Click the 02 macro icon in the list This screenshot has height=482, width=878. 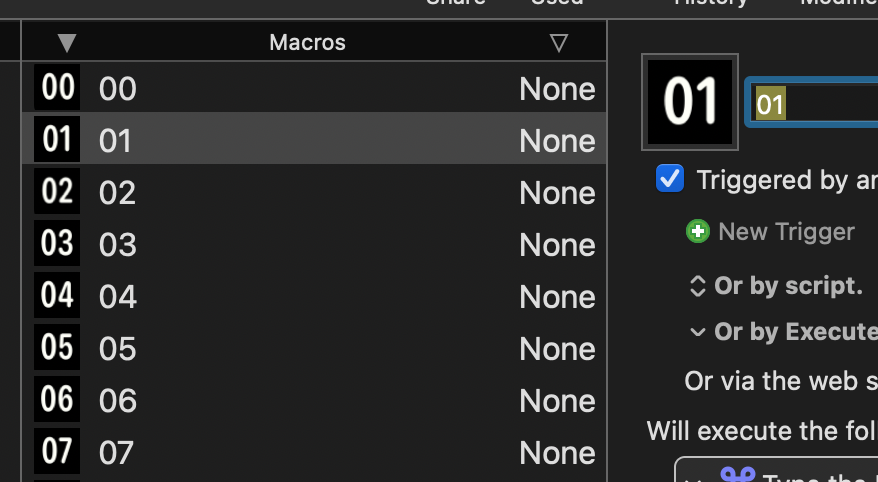click(58, 192)
